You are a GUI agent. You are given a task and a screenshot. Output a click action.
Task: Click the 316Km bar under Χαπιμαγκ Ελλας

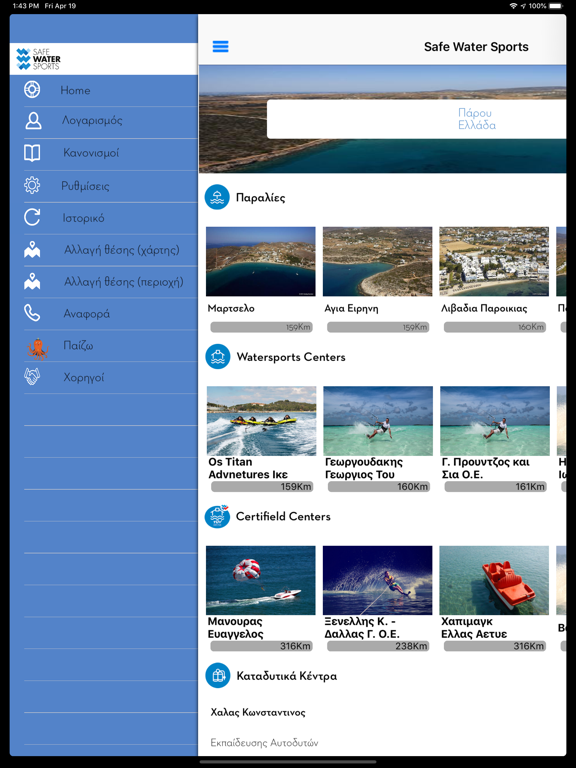pos(495,646)
